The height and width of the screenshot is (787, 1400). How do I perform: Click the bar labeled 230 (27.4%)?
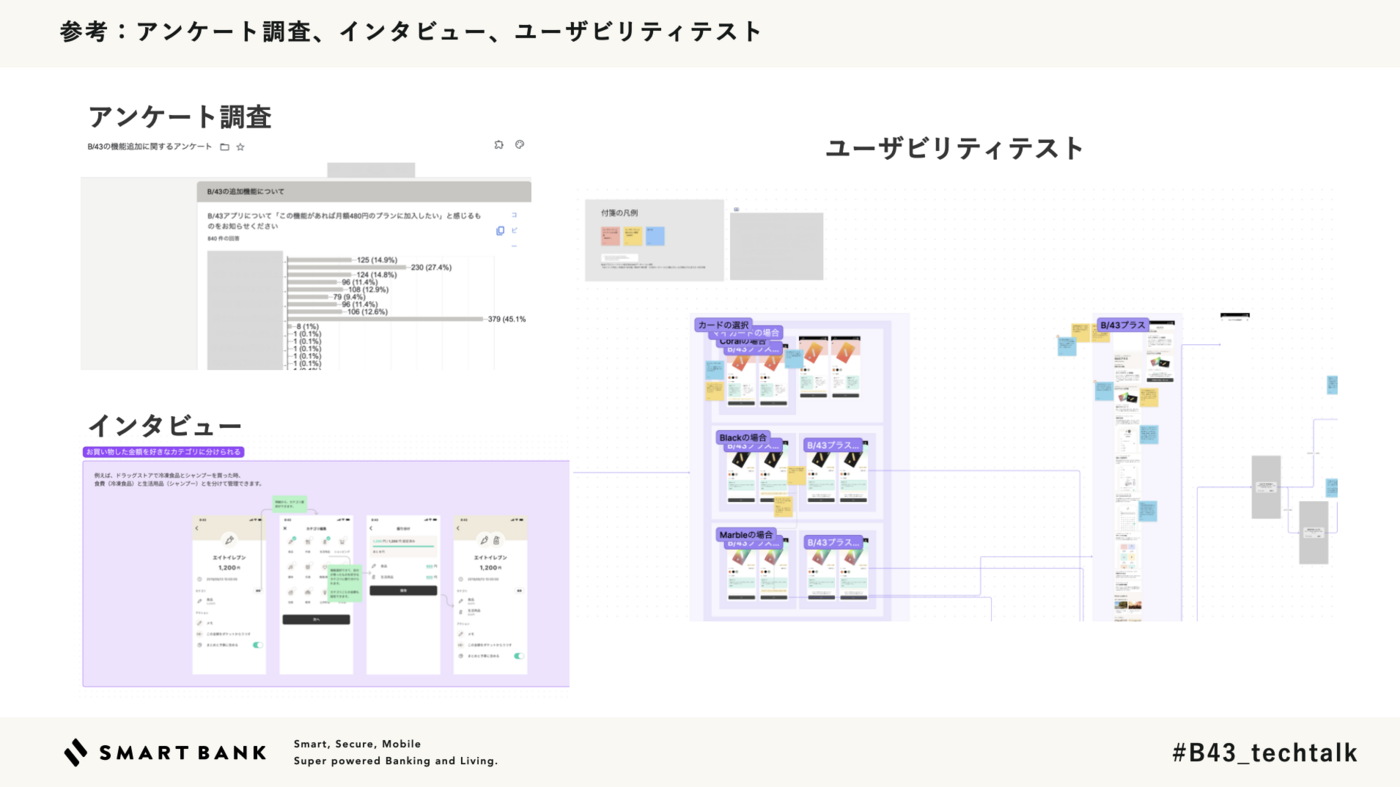pyautogui.click(x=348, y=267)
